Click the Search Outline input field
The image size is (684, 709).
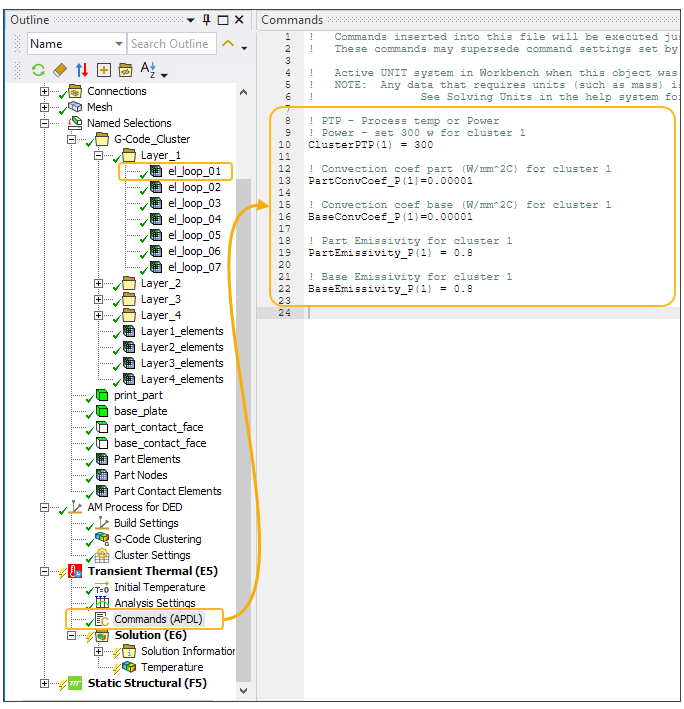(170, 44)
